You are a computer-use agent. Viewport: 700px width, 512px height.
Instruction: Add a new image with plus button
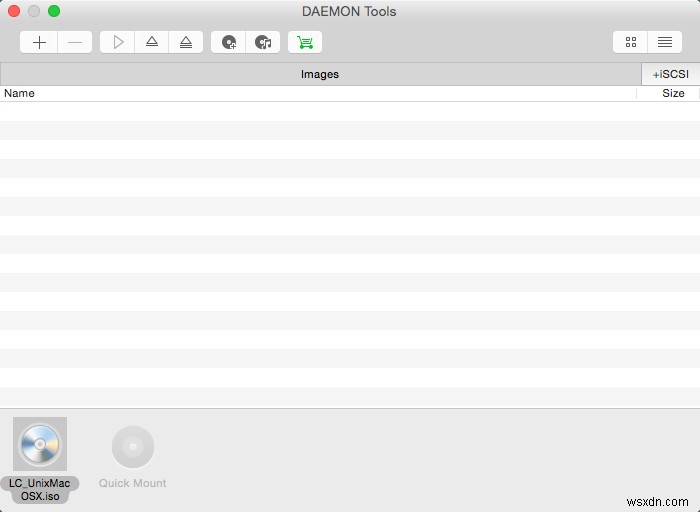click(39, 42)
